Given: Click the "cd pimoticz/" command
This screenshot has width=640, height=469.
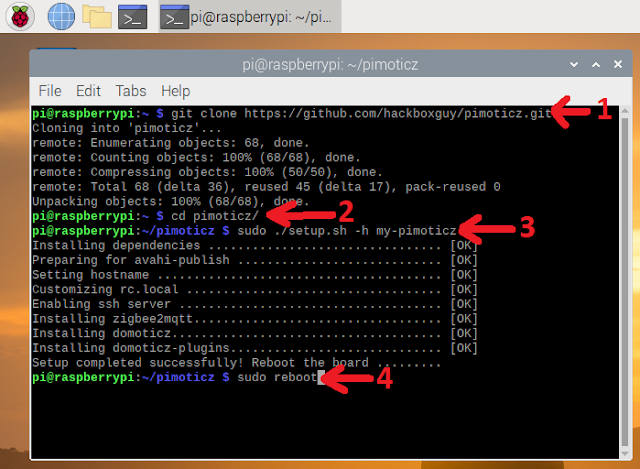Looking at the screenshot, I should 215,216.
